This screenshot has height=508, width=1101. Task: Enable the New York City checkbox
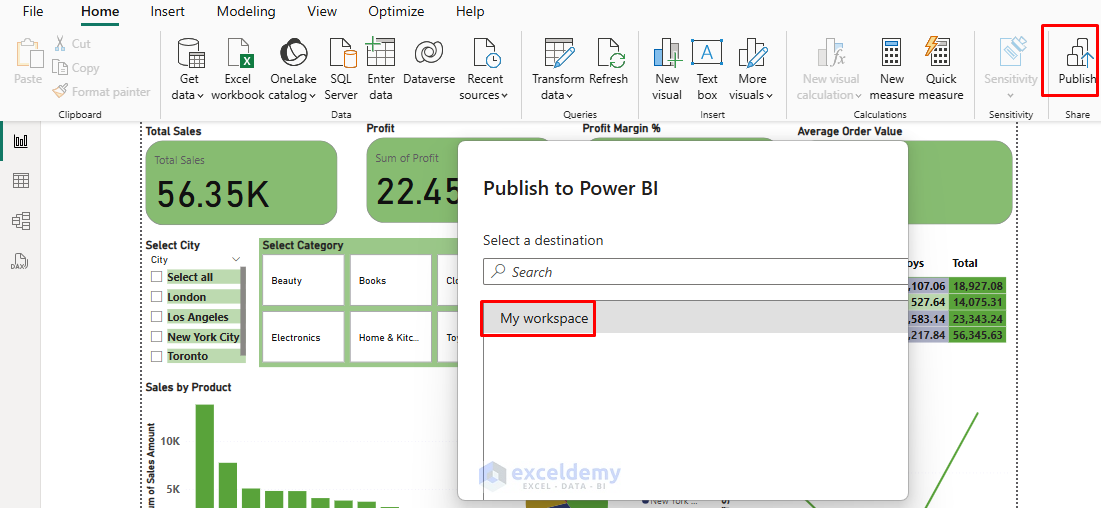pos(157,337)
